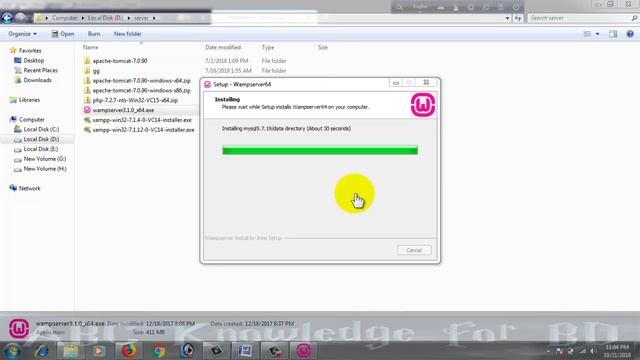This screenshot has width=640, height=360.
Task: Click the network signal tray icon
Action: (582, 351)
